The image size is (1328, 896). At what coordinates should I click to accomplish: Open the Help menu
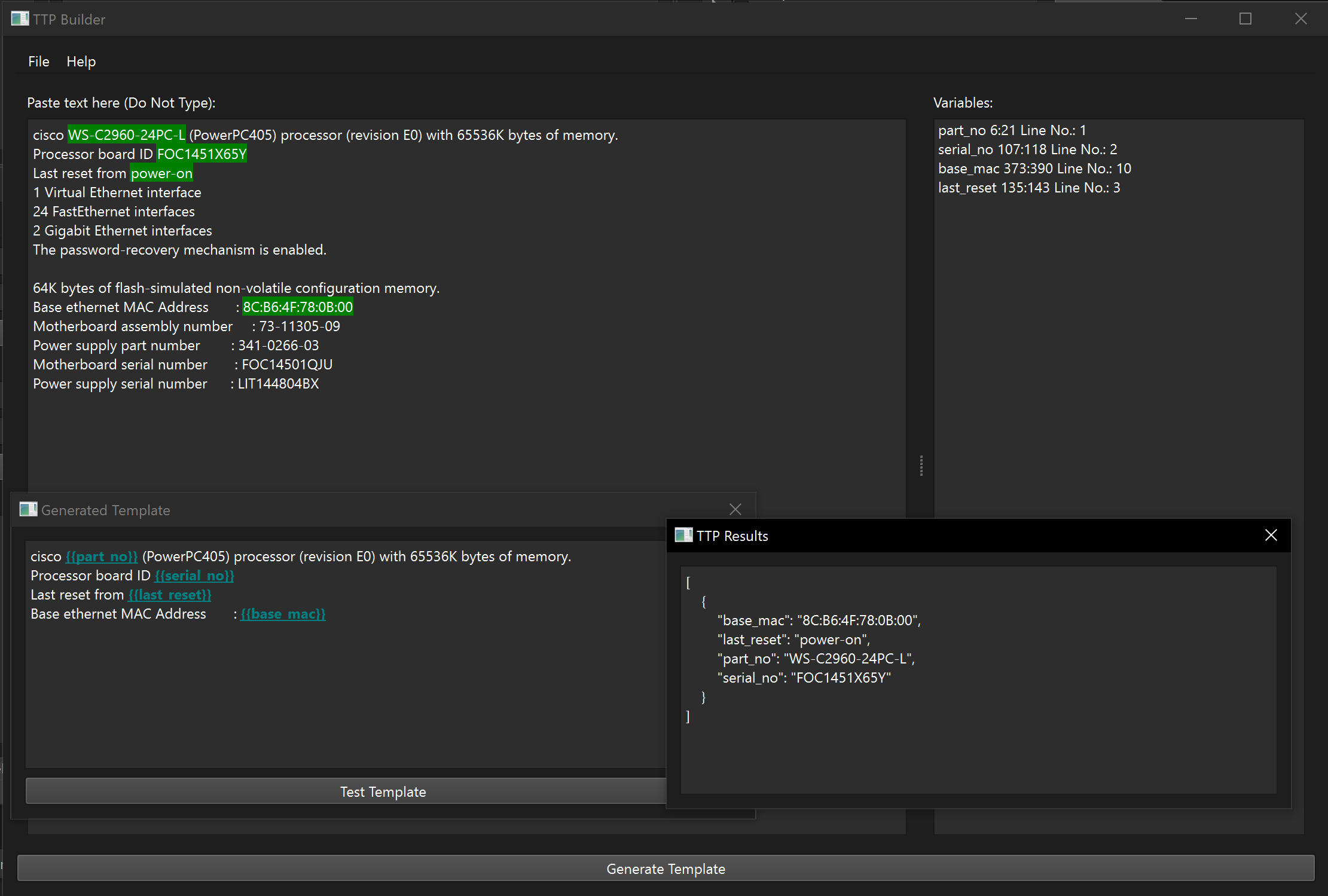81,62
